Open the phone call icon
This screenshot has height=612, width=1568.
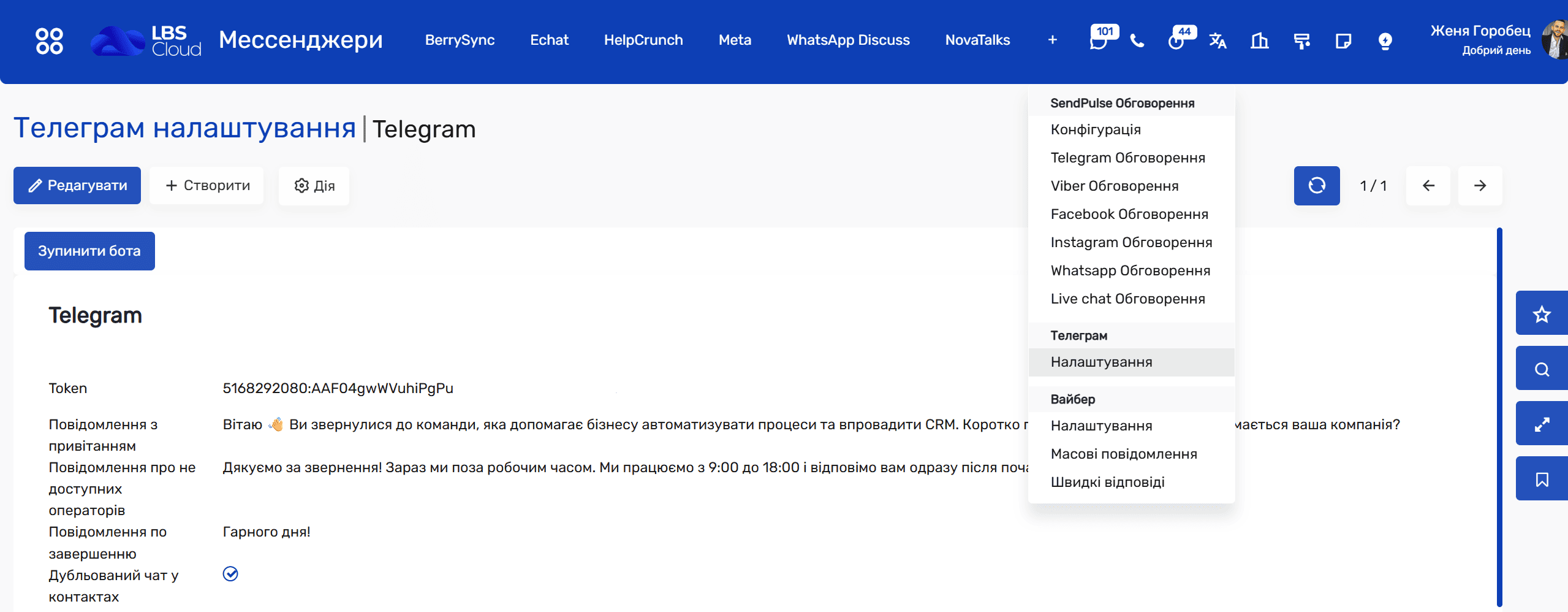point(1137,41)
